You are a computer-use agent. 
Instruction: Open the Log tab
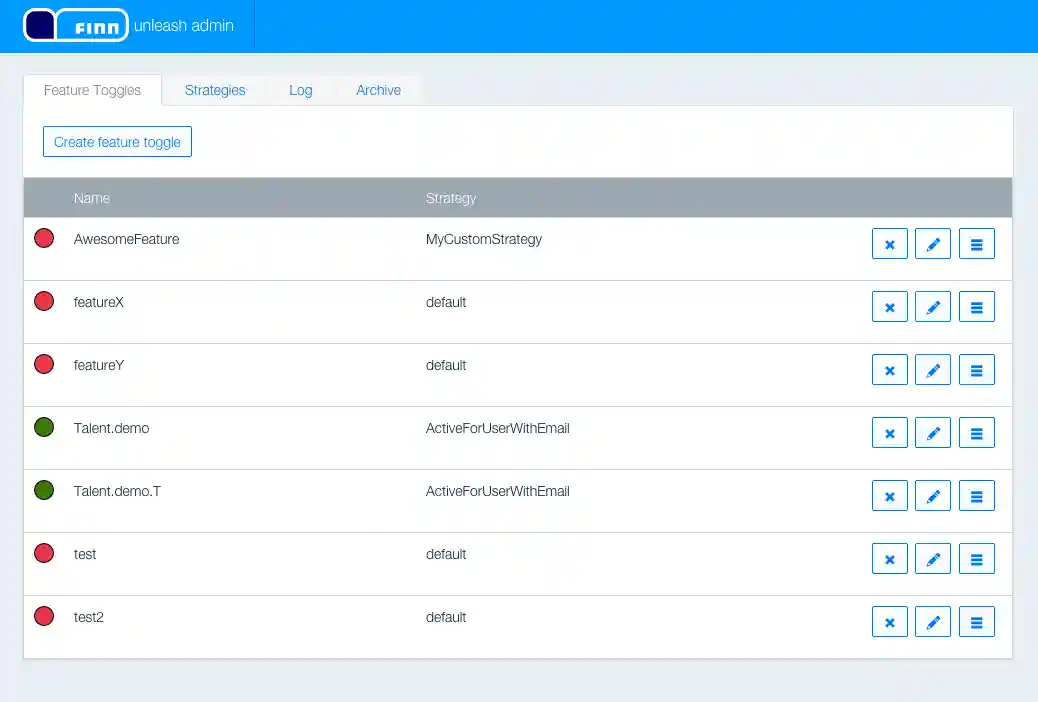pyautogui.click(x=300, y=90)
